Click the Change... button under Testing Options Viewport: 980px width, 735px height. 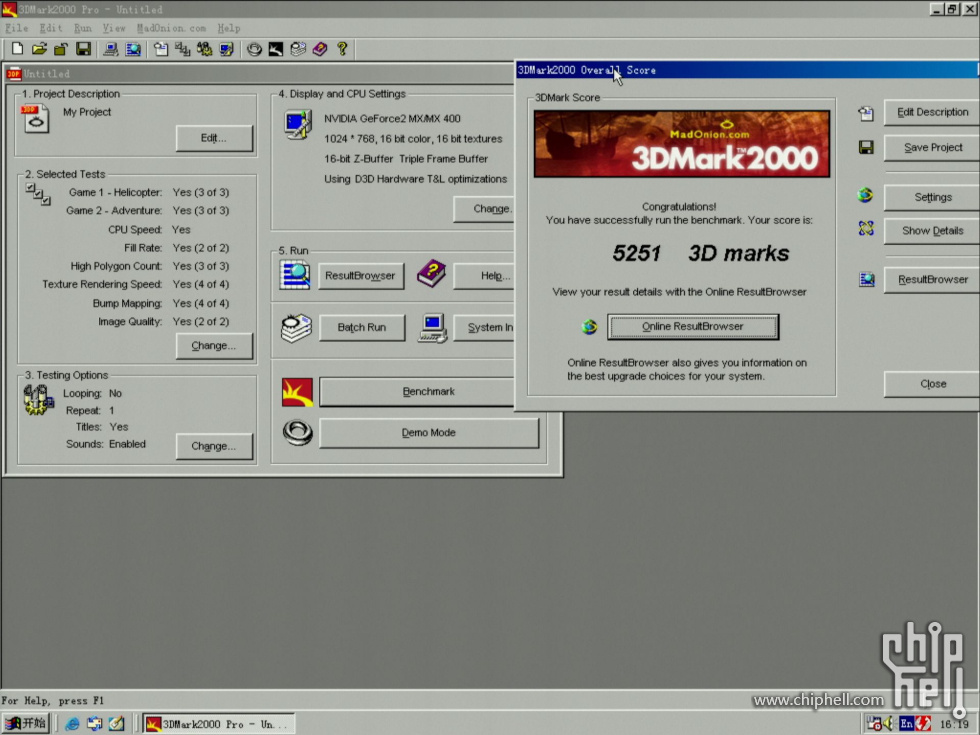point(214,446)
